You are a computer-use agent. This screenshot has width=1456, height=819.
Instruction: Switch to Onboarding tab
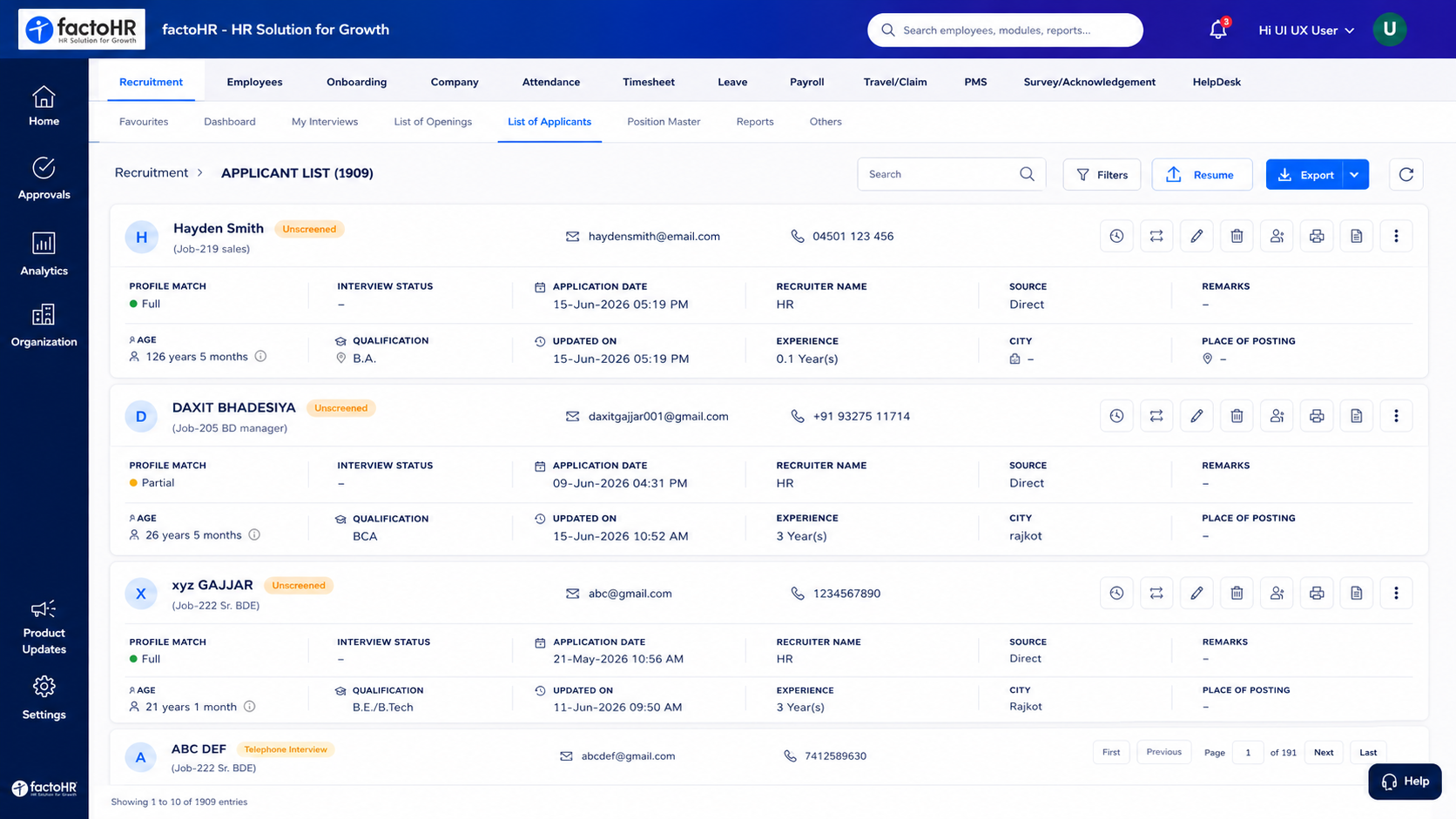[x=356, y=82]
